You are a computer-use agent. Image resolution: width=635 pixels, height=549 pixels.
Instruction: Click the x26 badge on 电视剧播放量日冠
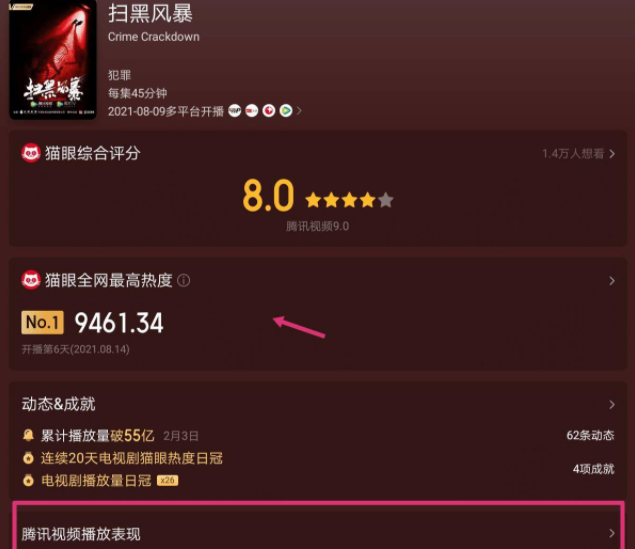click(167, 481)
